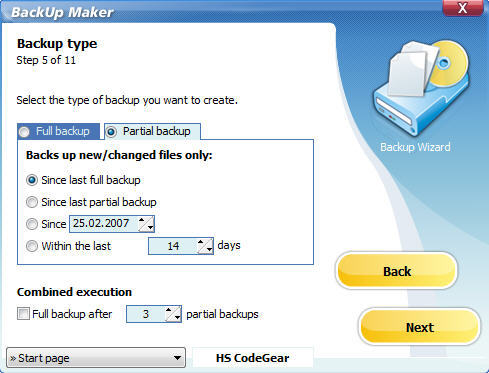Click the Backup type heading
This screenshot has height=373, width=489.
coord(57,44)
